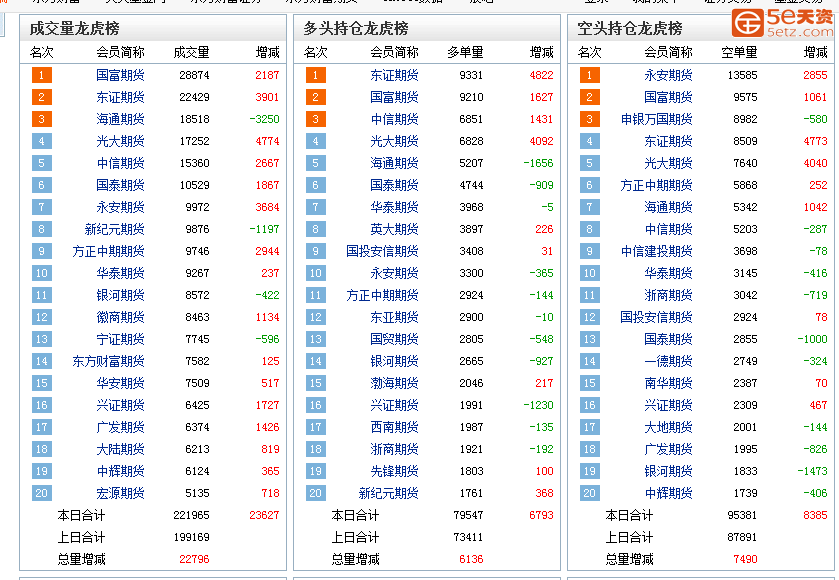Select the short total change 7490
Viewport: 839px width, 580px height.
(x=745, y=559)
